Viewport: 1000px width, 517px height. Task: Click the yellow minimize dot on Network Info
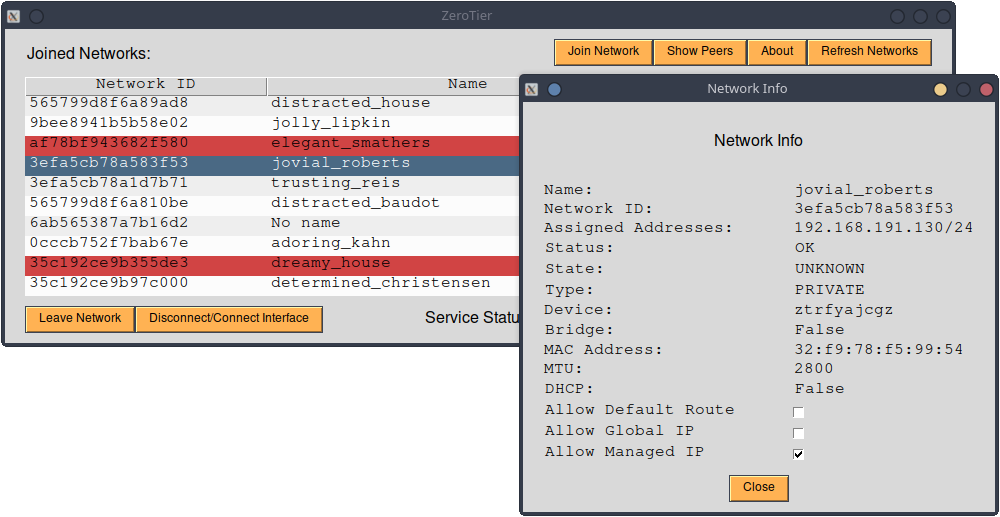click(x=940, y=89)
